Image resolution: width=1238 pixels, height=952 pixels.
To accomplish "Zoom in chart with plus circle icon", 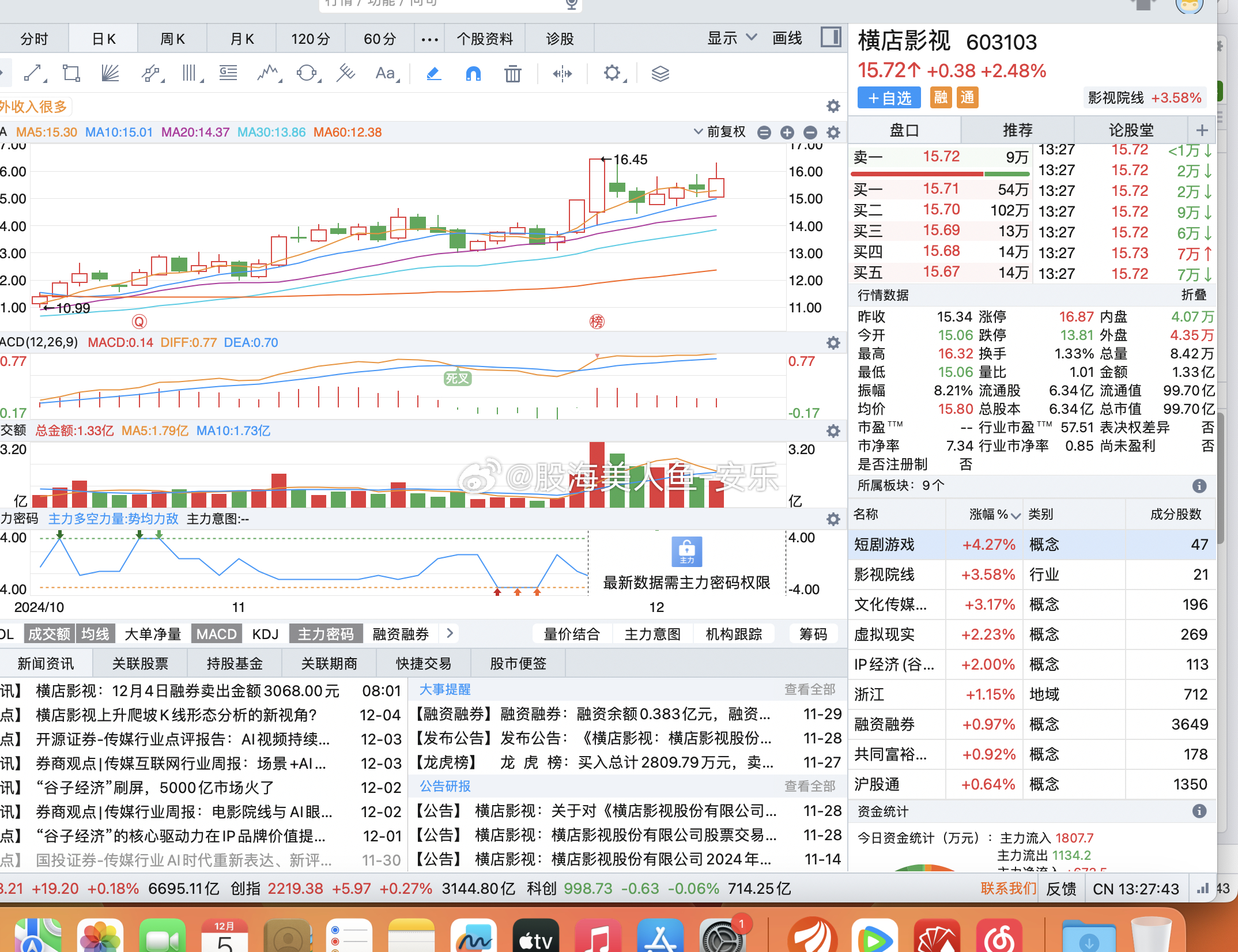I will 787,133.
